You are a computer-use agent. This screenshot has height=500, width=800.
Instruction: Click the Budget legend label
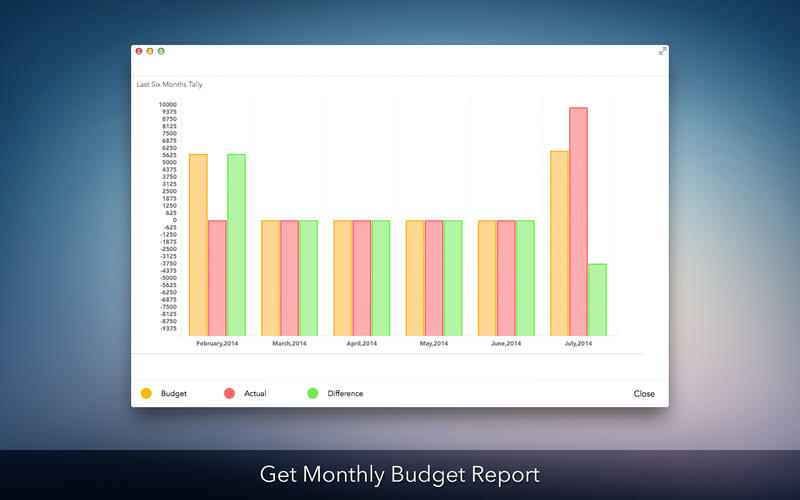click(174, 393)
